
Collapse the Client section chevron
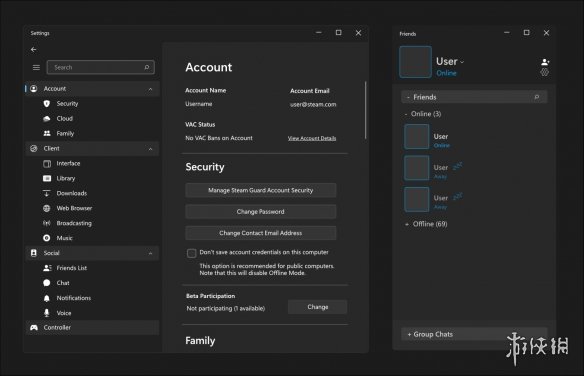coord(150,149)
